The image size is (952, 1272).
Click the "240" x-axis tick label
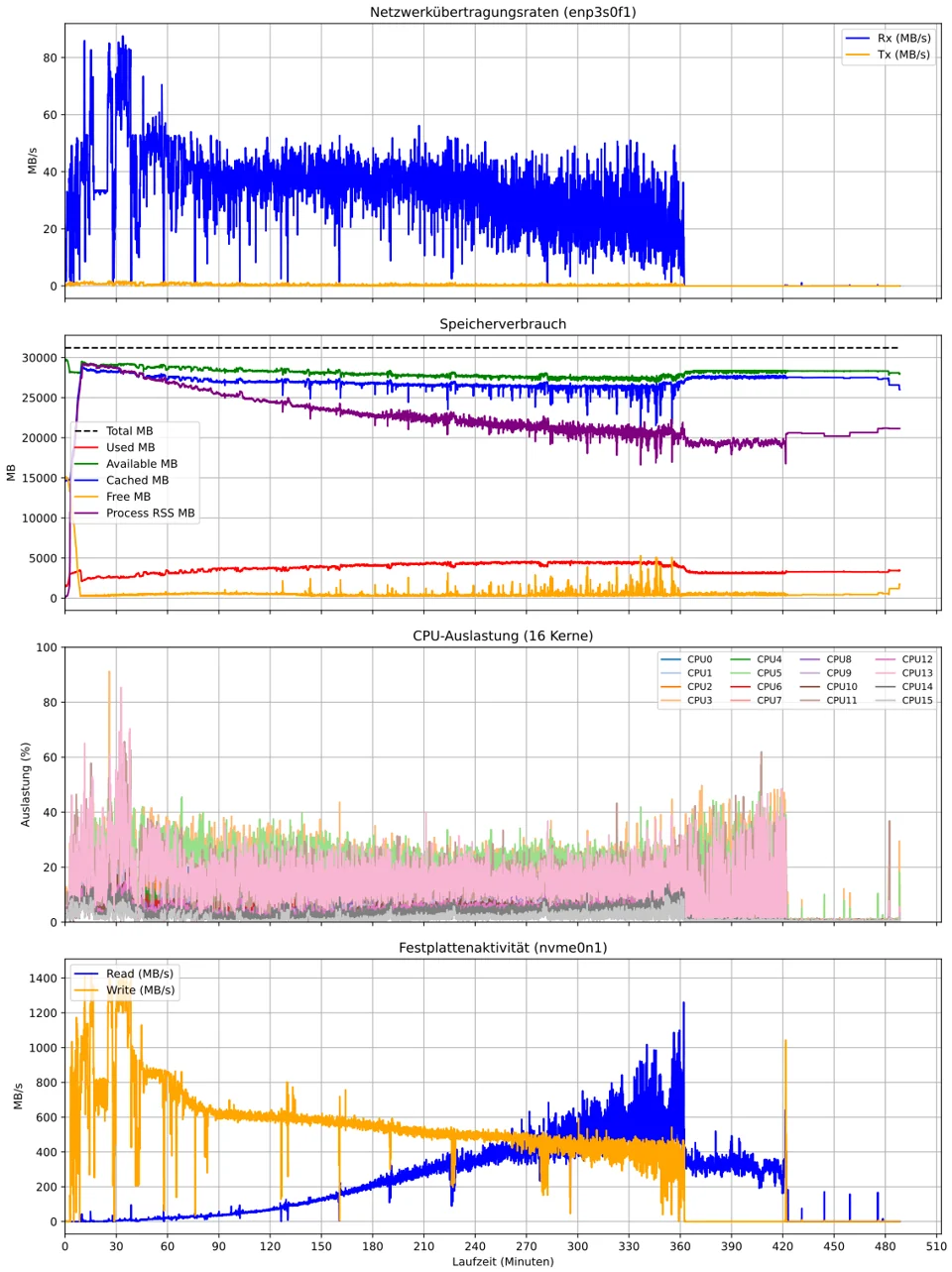coord(475,1246)
